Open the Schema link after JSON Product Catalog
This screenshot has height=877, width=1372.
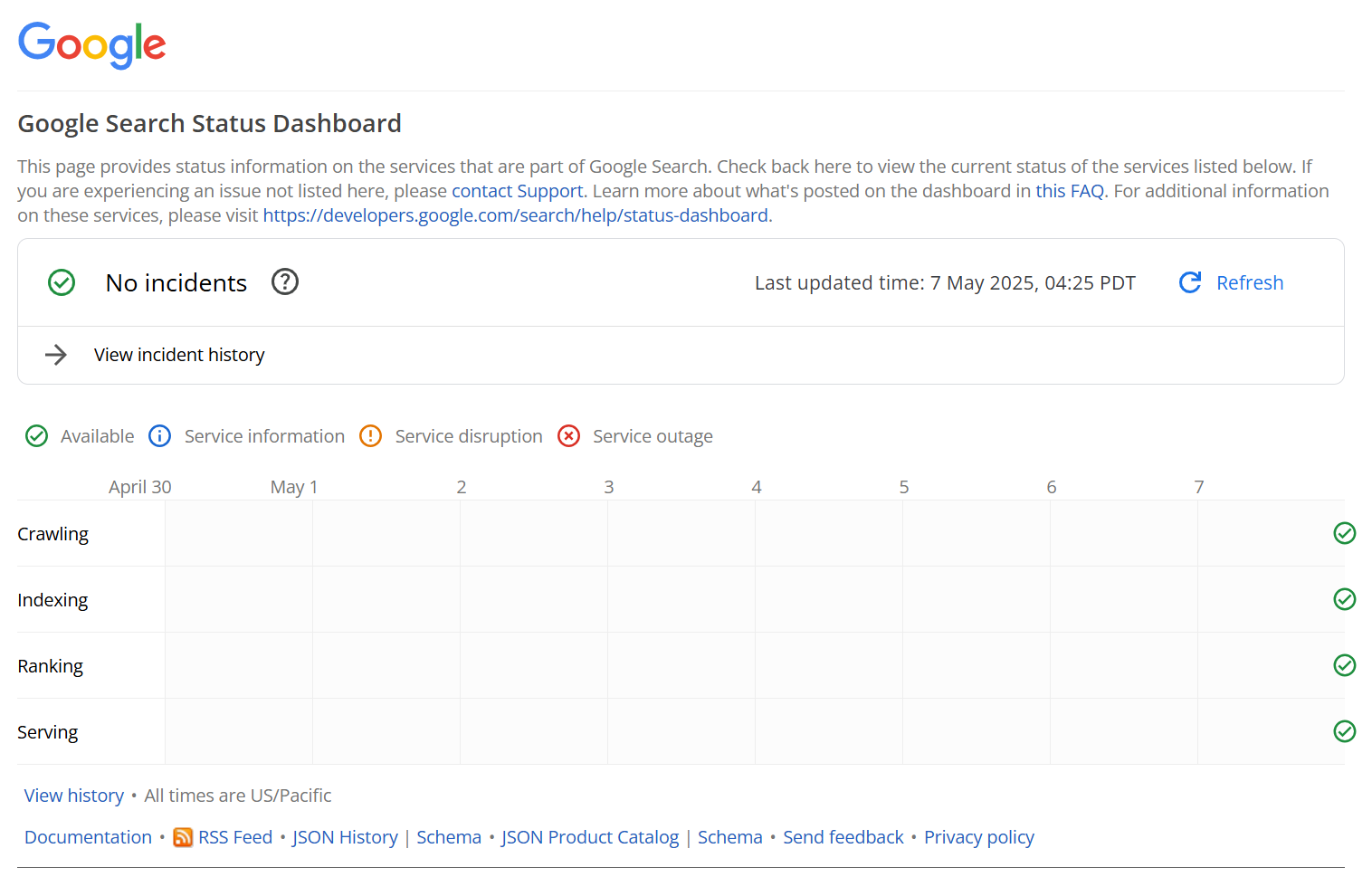tap(730, 837)
